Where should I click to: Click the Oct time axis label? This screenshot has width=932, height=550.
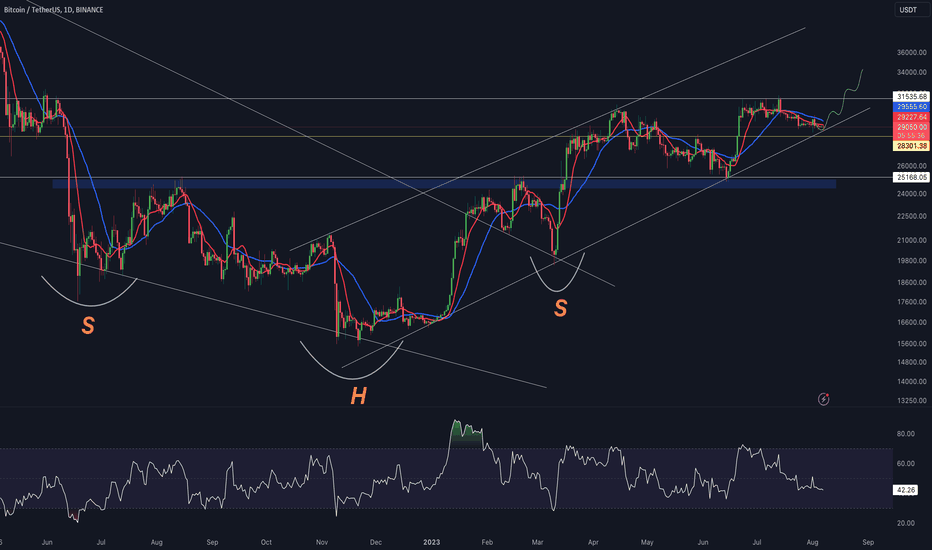click(x=266, y=542)
